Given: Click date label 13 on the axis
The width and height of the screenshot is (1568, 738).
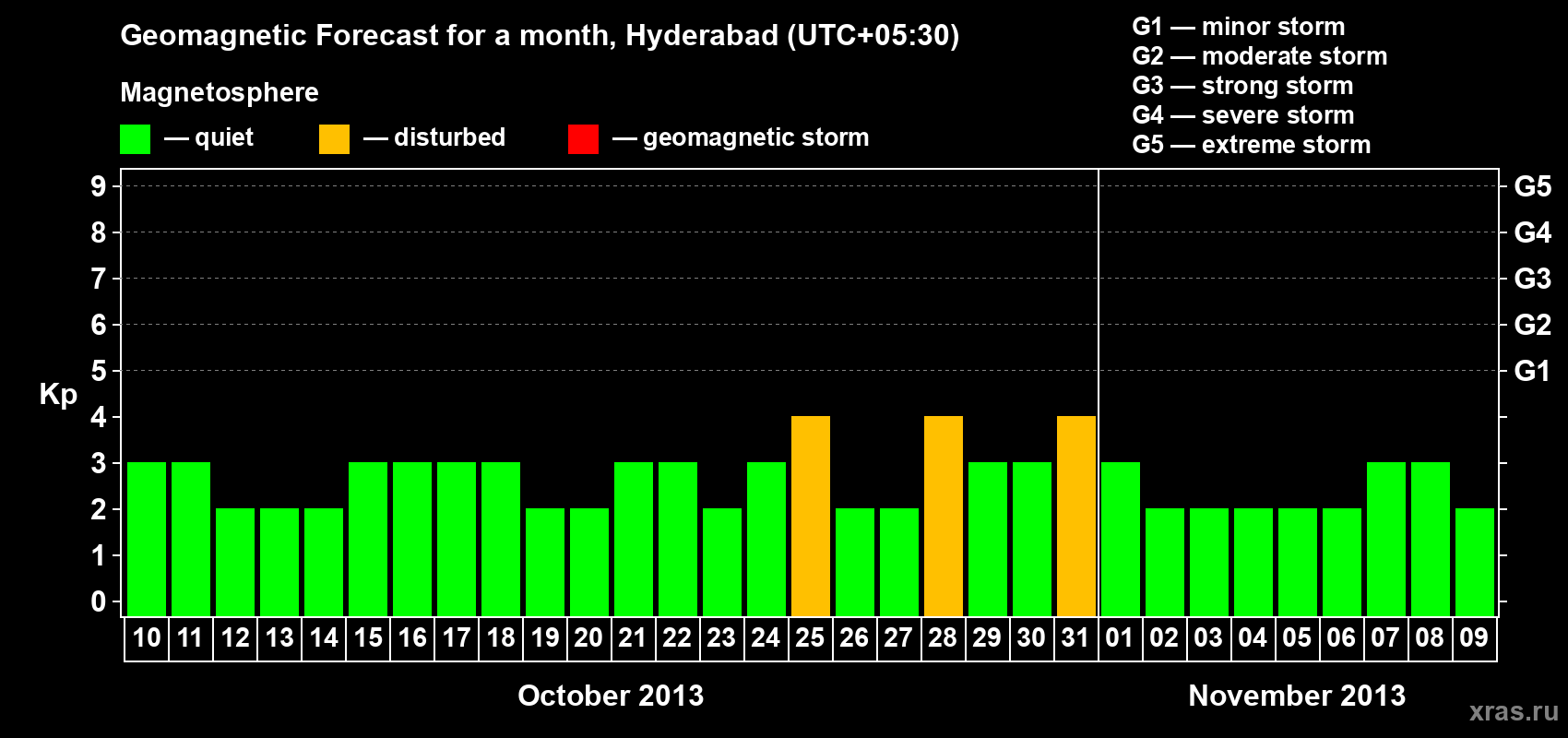Looking at the screenshot, I should click(x=279, y=637).
